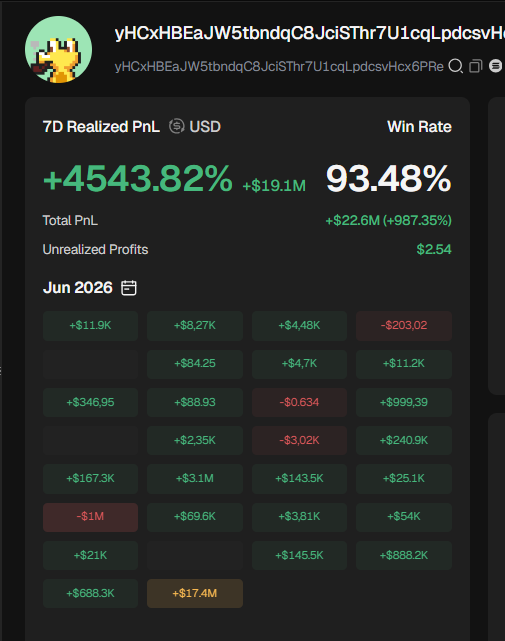Image resolution: width=505 pixels, height=641 pixels.
Task: Click the $2.54 unrealized profits value
Action: click(x=434, y=249)
